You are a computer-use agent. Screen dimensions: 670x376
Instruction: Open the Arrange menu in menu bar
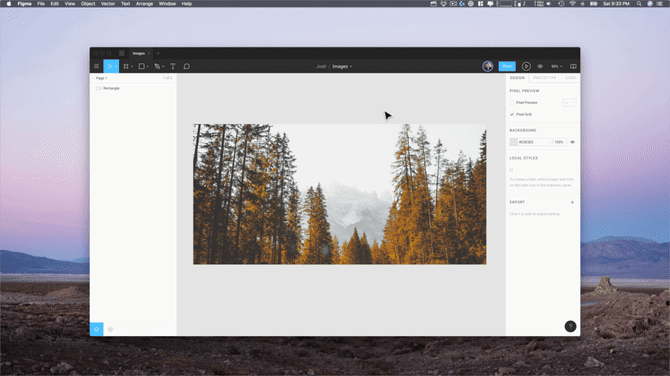pyautogui.click(x=144, y=3)
